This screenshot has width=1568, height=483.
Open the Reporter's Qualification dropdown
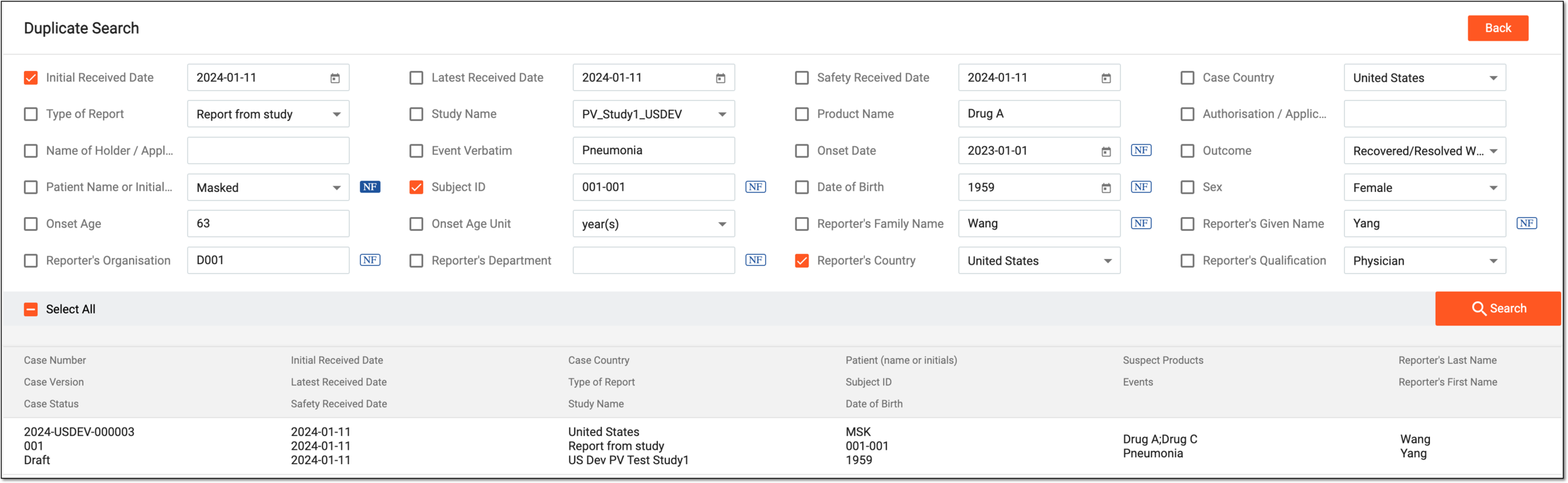click(1425, 261)
